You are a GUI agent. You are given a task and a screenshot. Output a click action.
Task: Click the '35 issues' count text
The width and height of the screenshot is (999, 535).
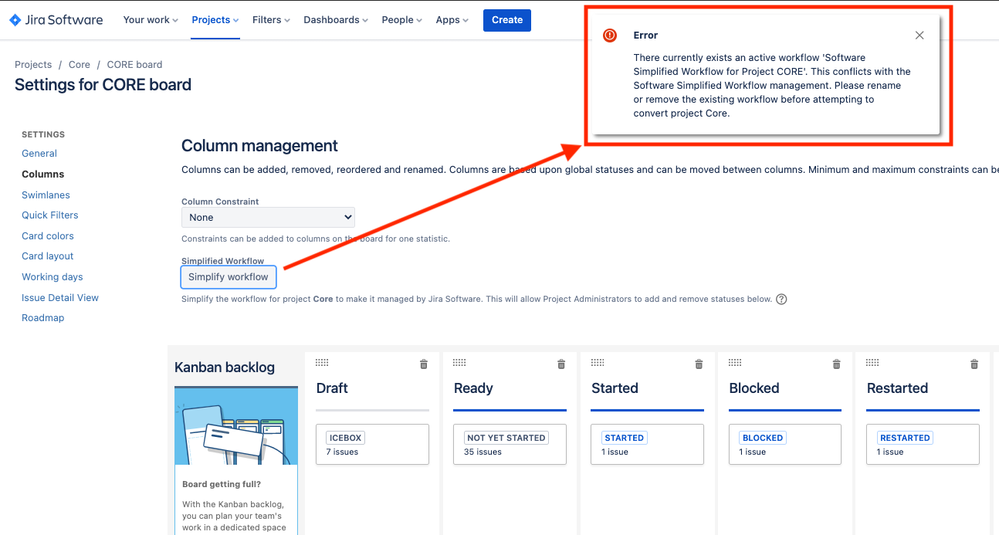(482, 452)
